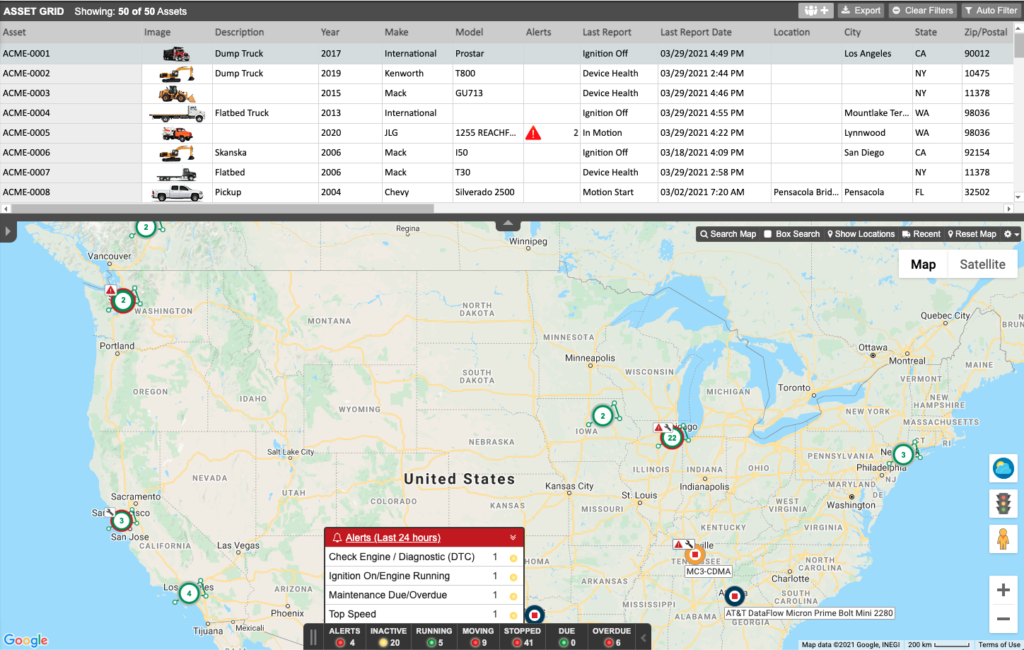Clear all grid filters
Viewport: 1024px width, 650px height.
(923, 10)
